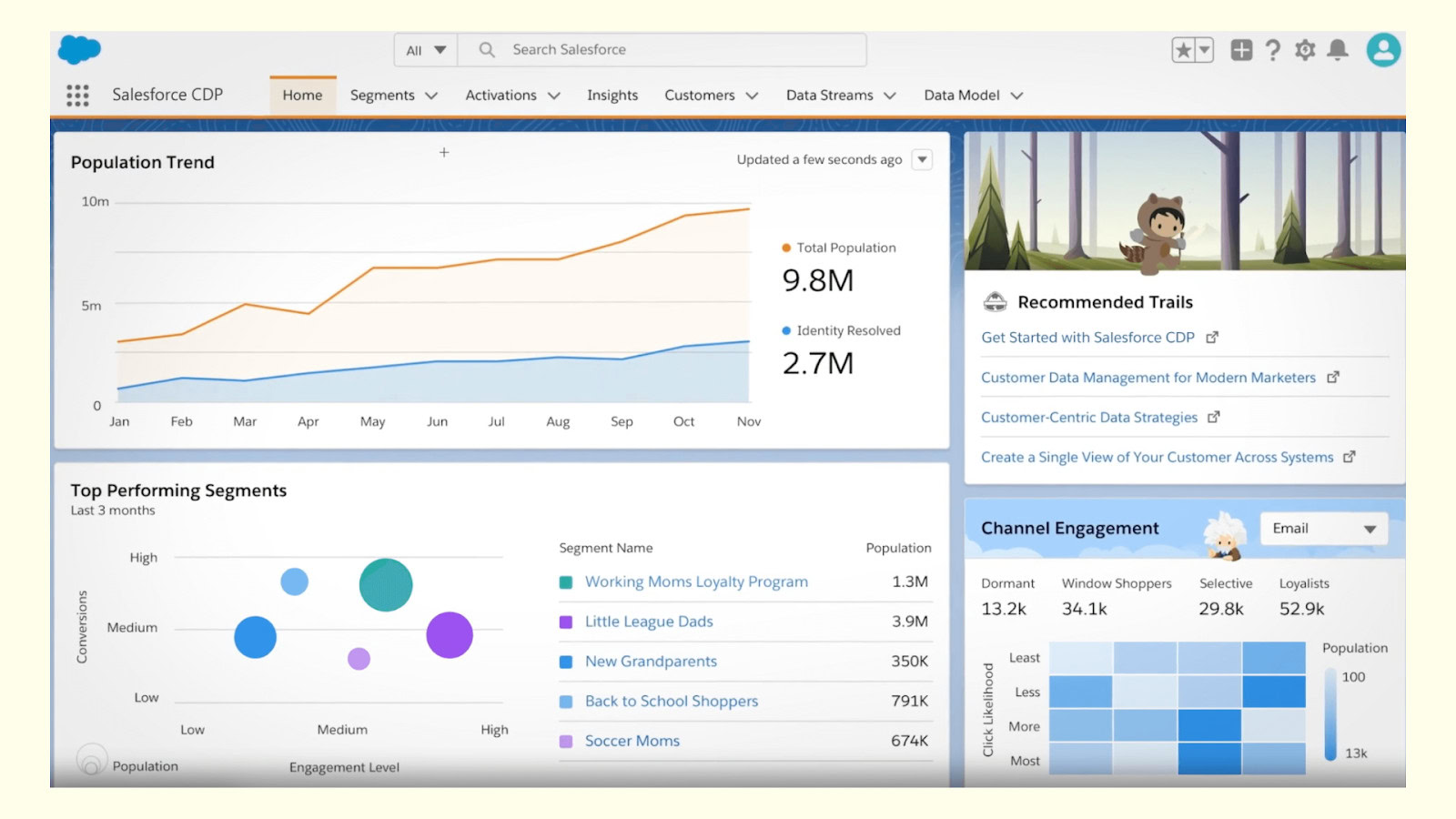Expand the Data Model tab menu chevron
Image resolution: width=1456 pixels, height=819 pixels.
(1016, 96)
